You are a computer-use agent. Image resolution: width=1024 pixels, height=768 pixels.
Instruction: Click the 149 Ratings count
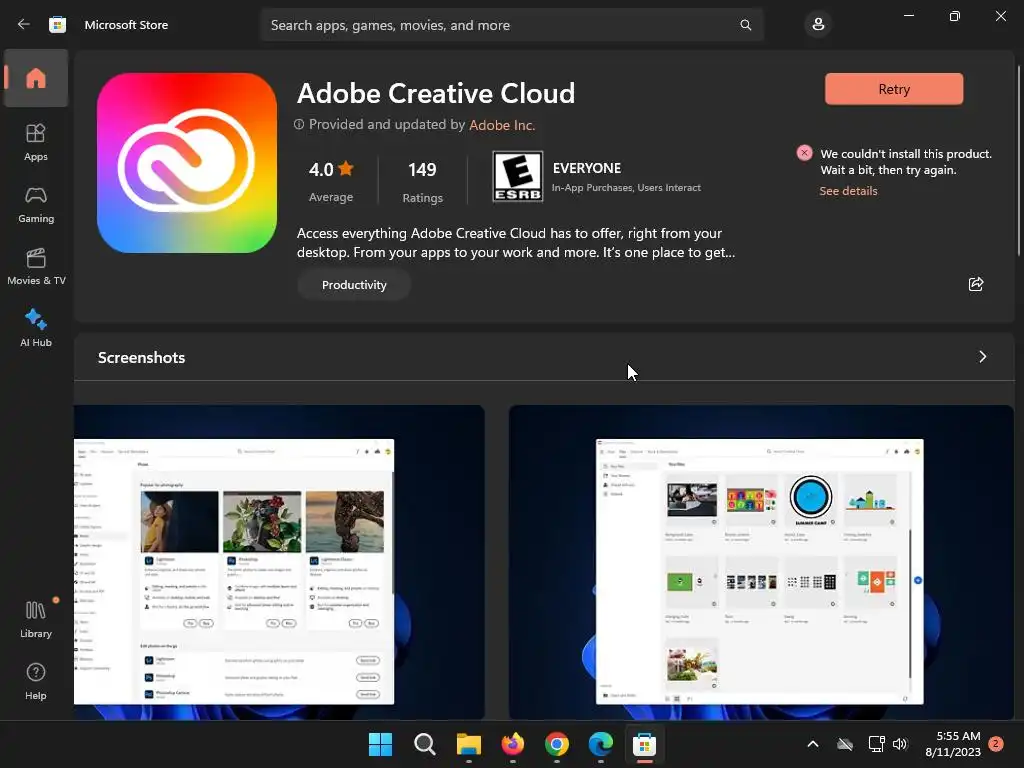(x=422, y=181)
